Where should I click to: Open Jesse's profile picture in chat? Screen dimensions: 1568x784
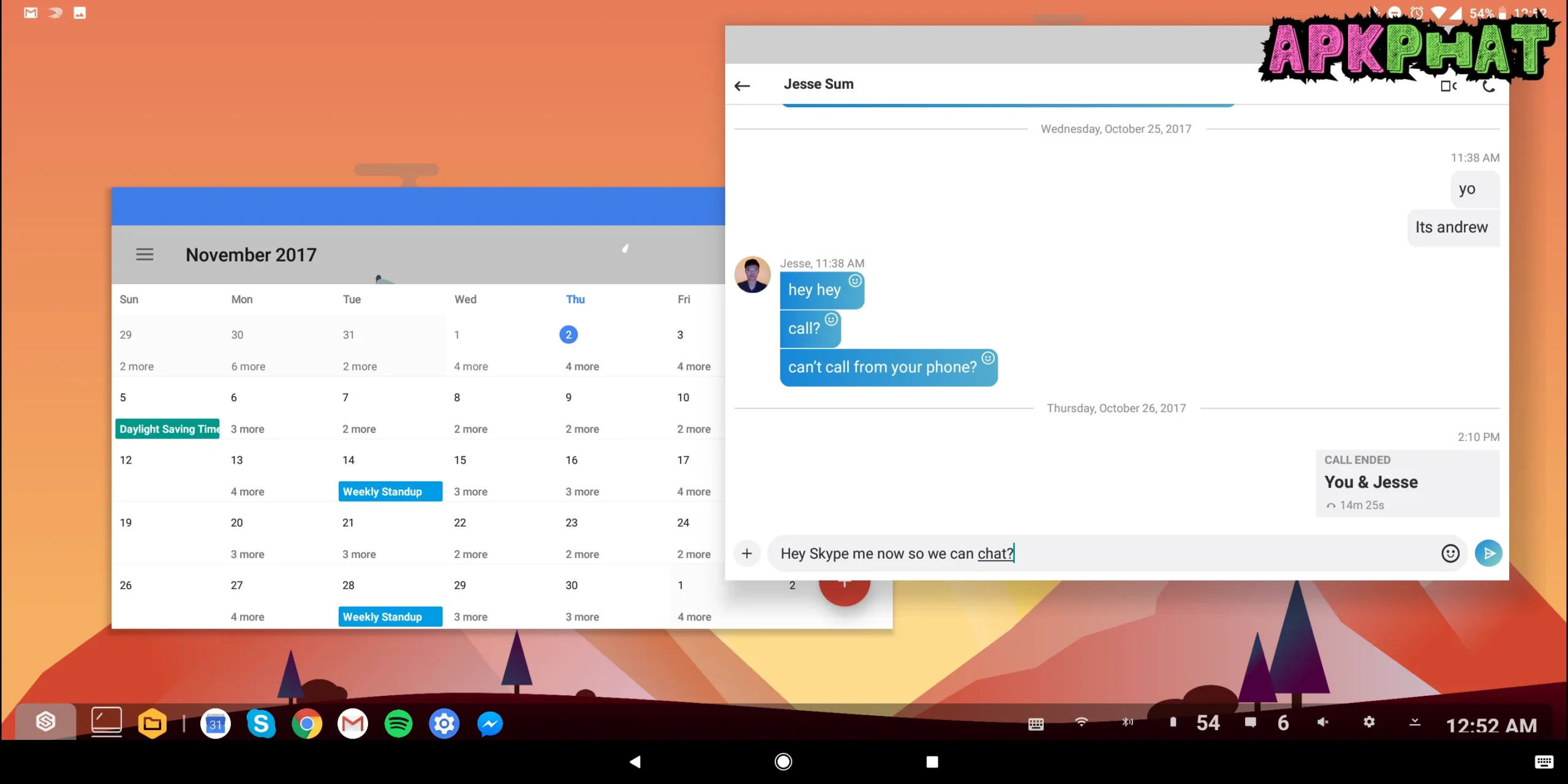[x=752, y=274]
